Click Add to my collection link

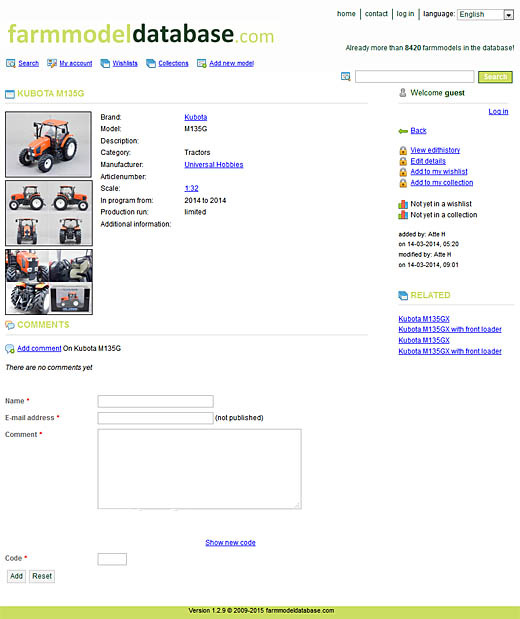442,183
